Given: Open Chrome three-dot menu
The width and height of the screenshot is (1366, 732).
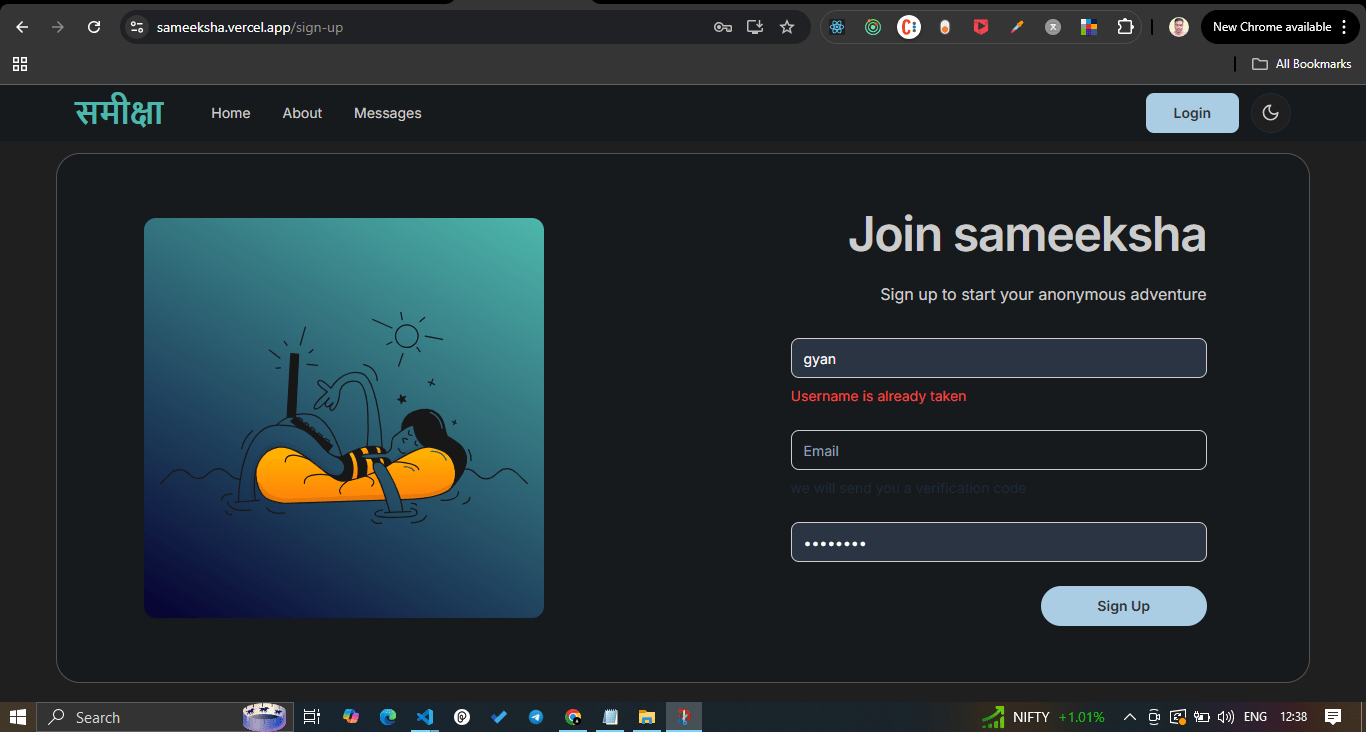Looking at the screenshot, I should (x=1343, y=27).
